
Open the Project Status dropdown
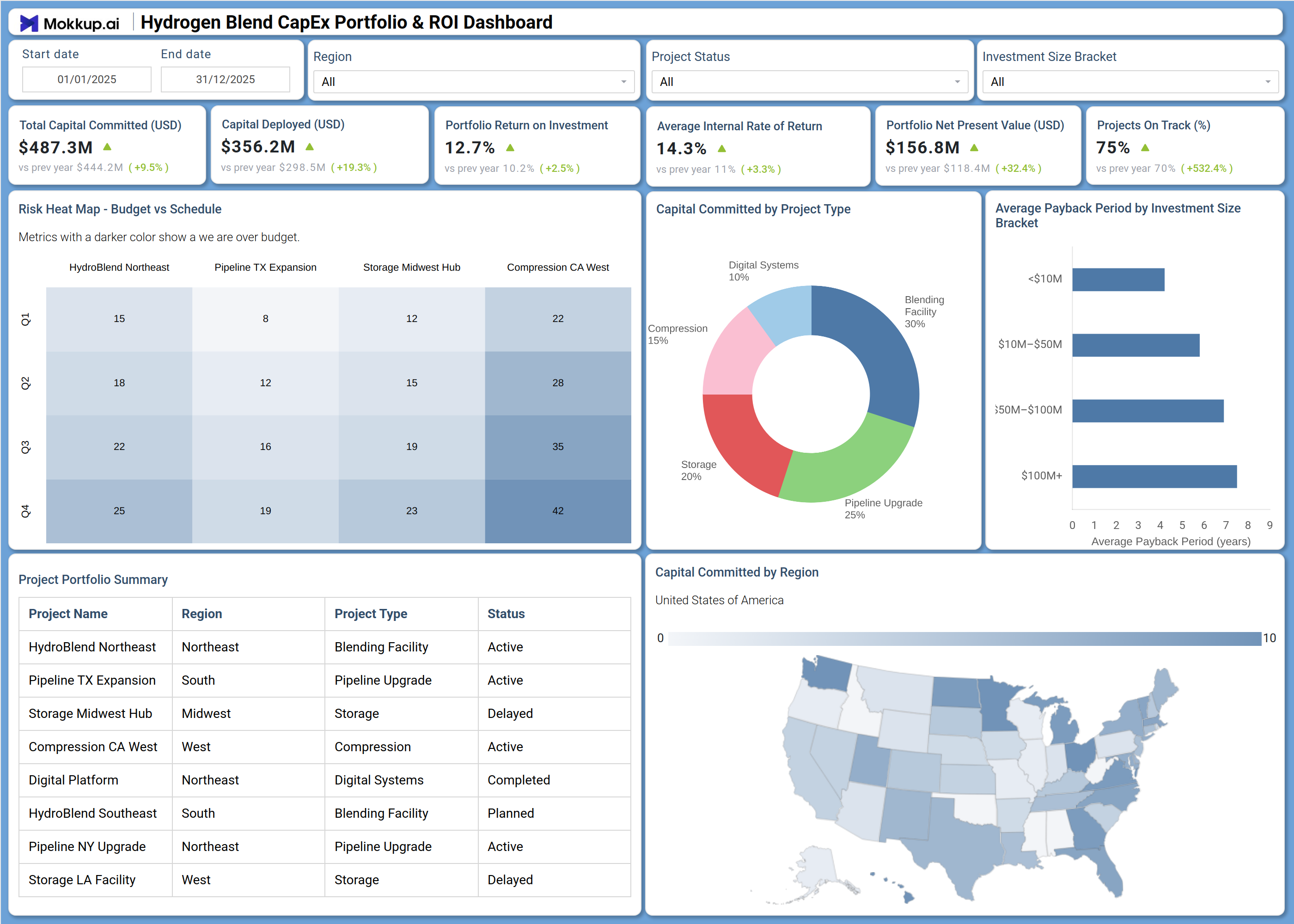pyautogui.click(x=809, y=82)
